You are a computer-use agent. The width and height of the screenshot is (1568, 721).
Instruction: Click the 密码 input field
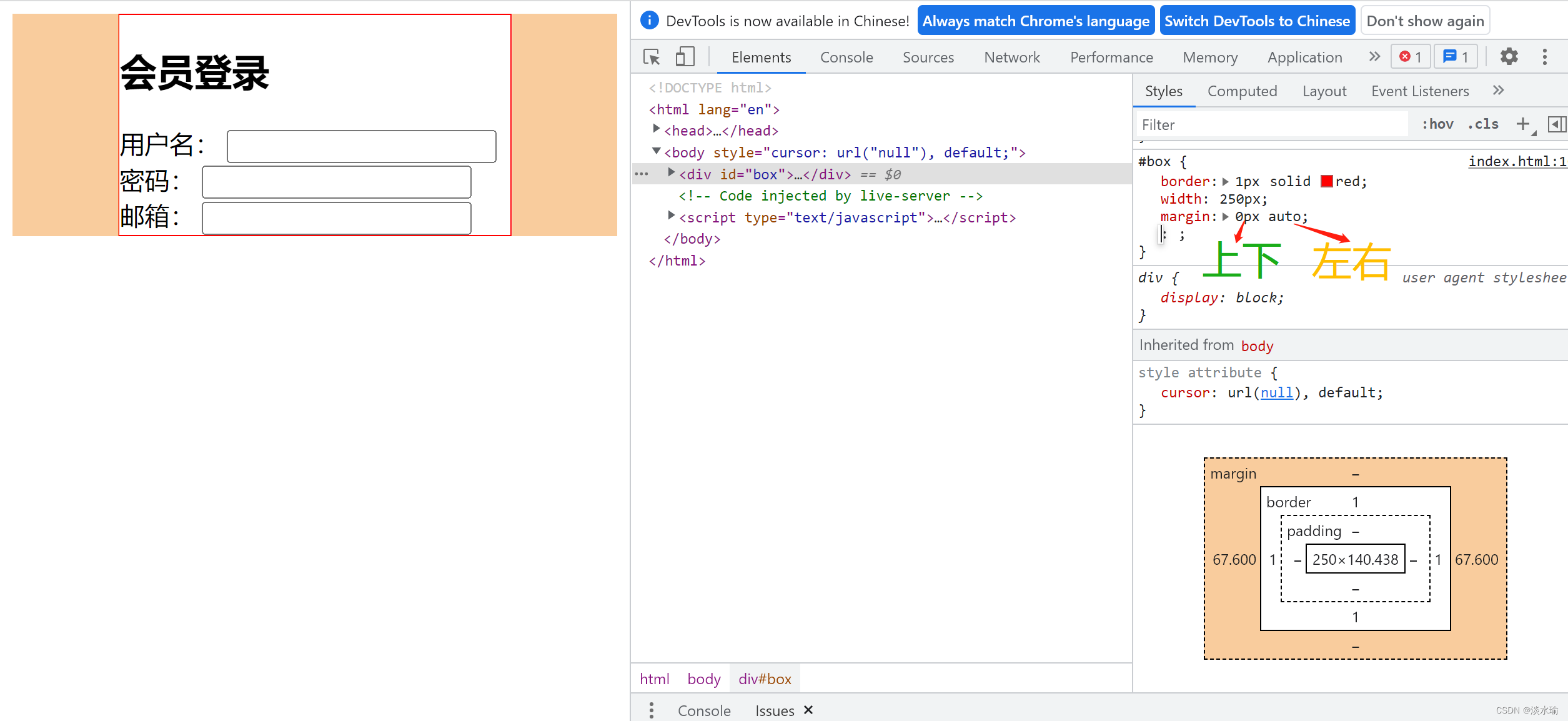pos(337,182)
